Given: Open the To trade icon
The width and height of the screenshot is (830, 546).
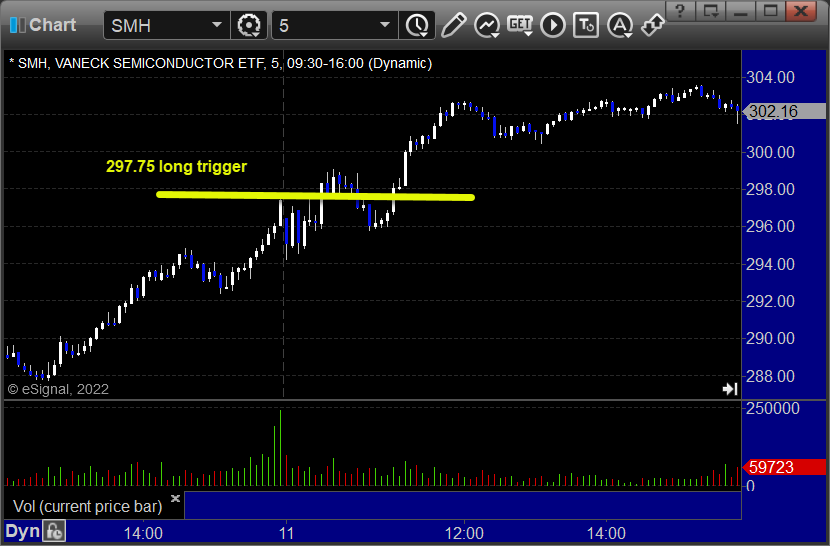Looking at the screenshot, I should (x=586, y=25).
